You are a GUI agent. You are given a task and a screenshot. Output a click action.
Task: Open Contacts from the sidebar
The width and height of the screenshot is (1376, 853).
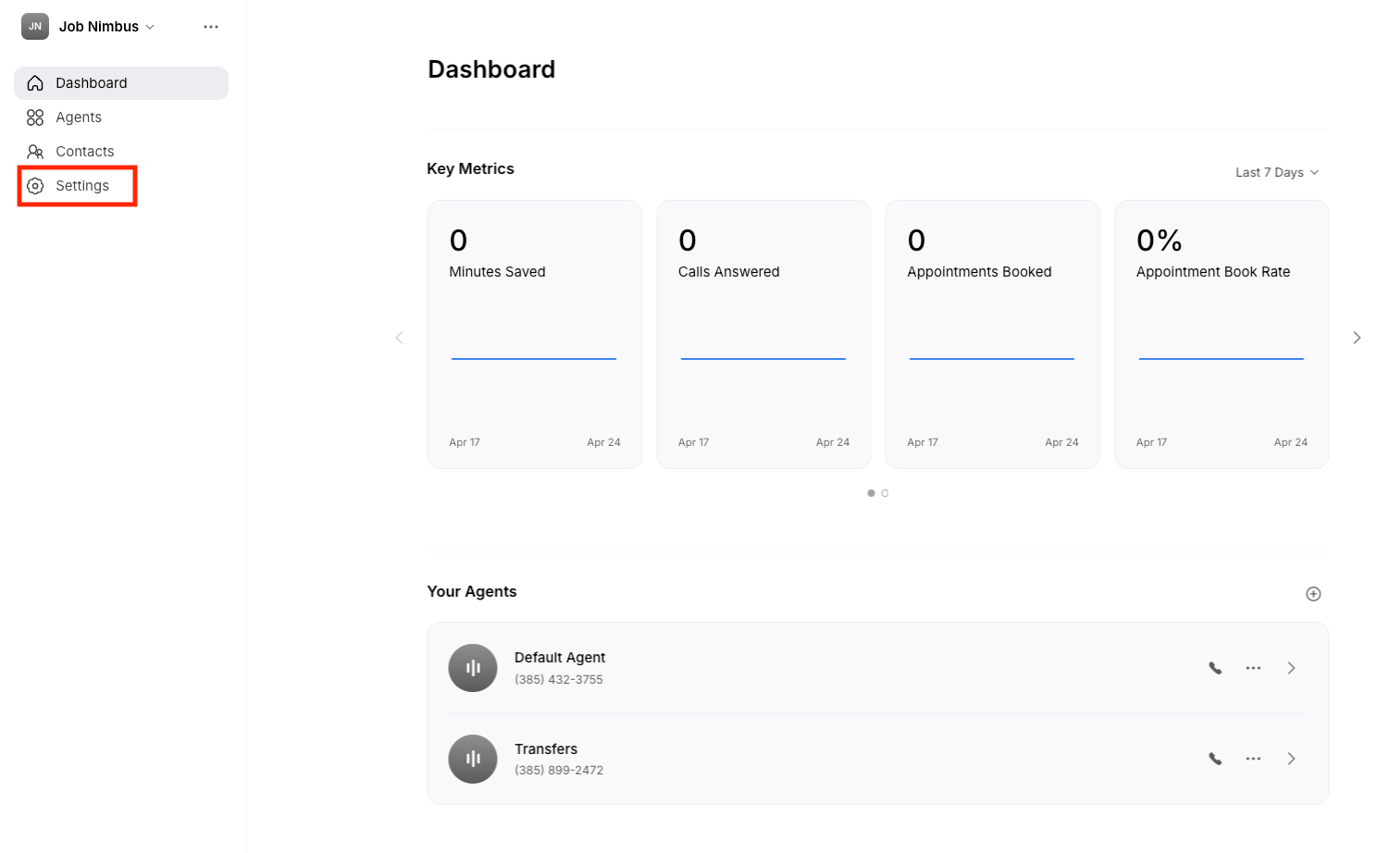pyautogui.click(x=35, y=151)
